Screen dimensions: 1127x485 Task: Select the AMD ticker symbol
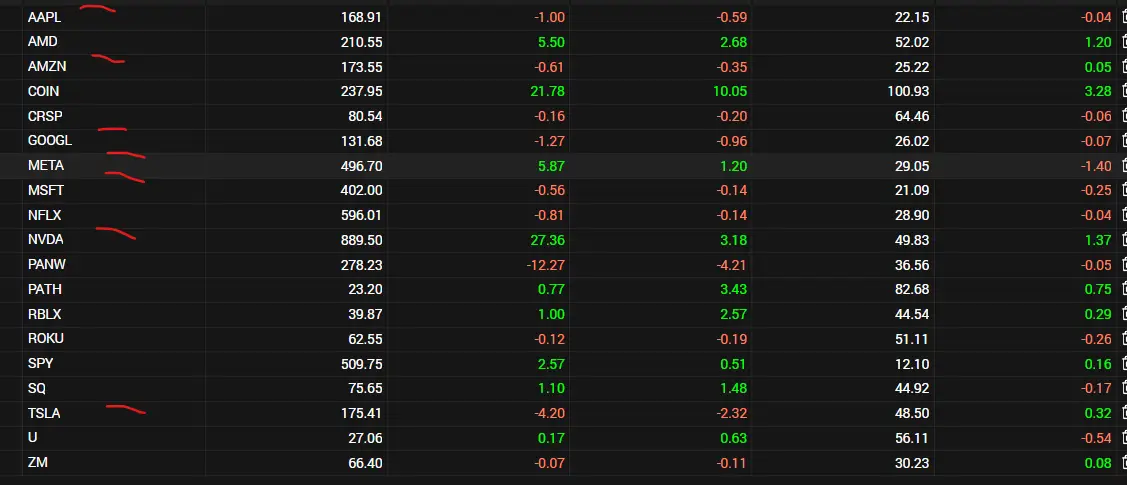[42, 42]
